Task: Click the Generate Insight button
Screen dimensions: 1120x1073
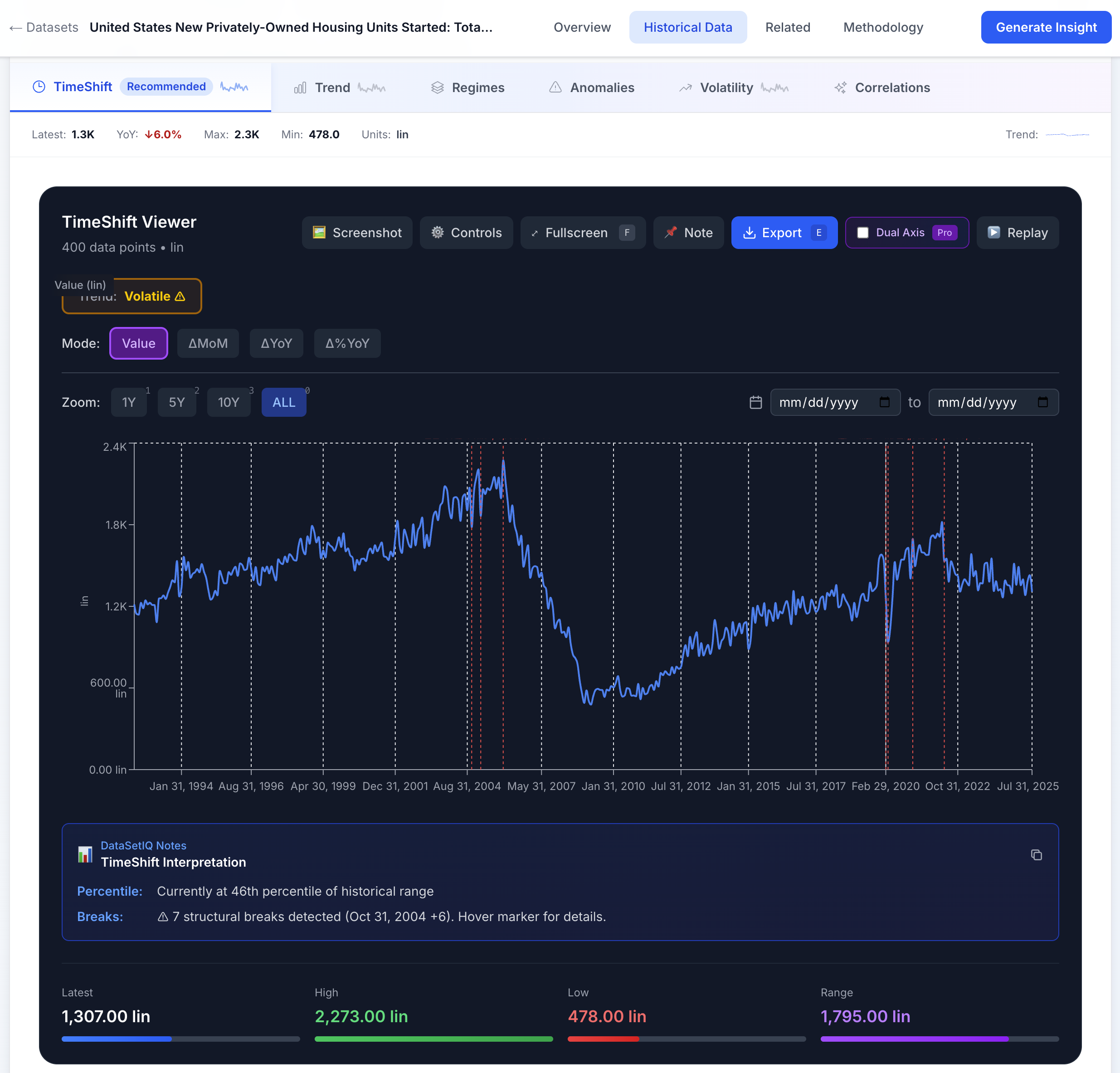Action: coord(1046,27)
